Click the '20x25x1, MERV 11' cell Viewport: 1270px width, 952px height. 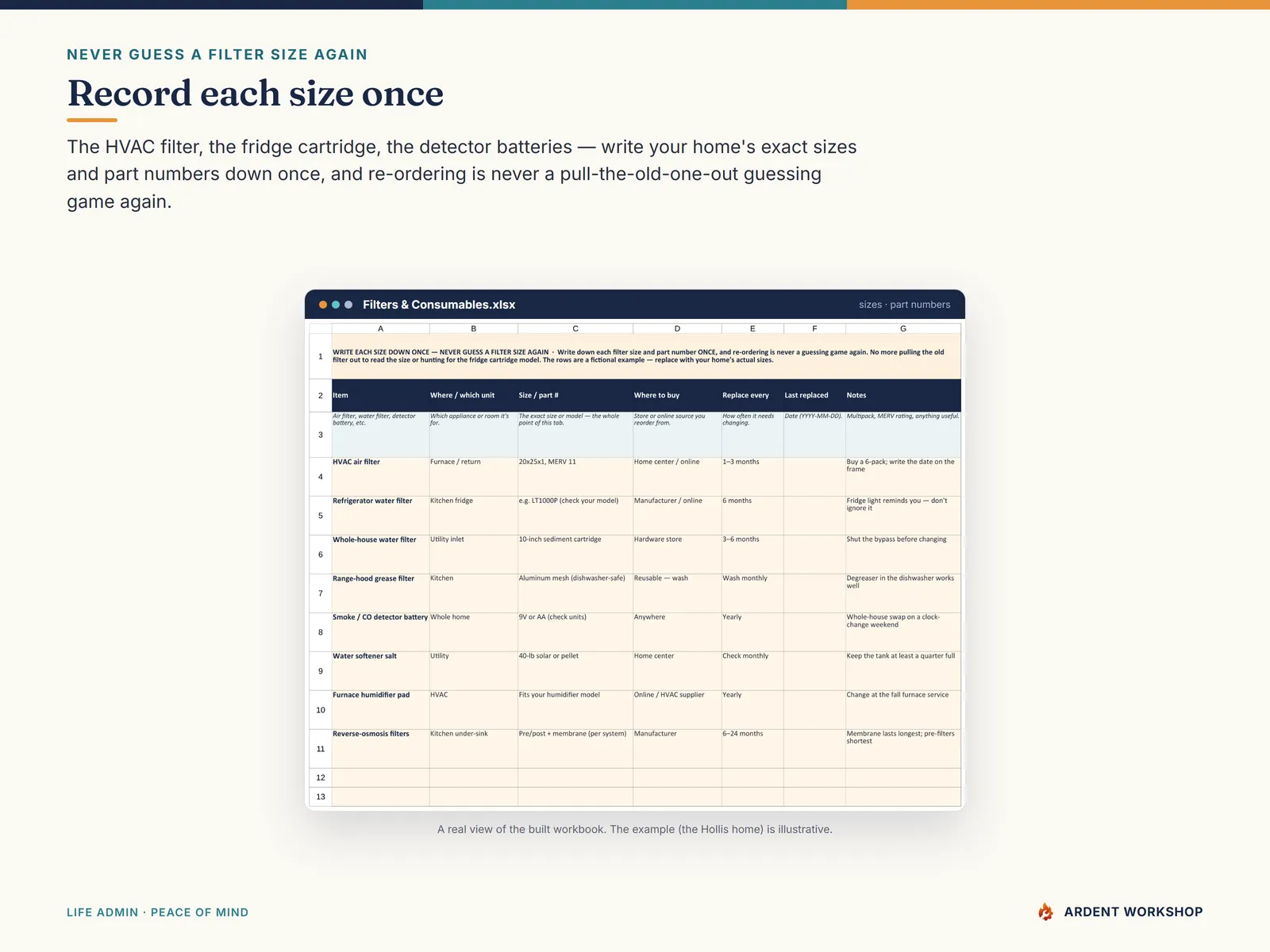(x=575, y=477)
